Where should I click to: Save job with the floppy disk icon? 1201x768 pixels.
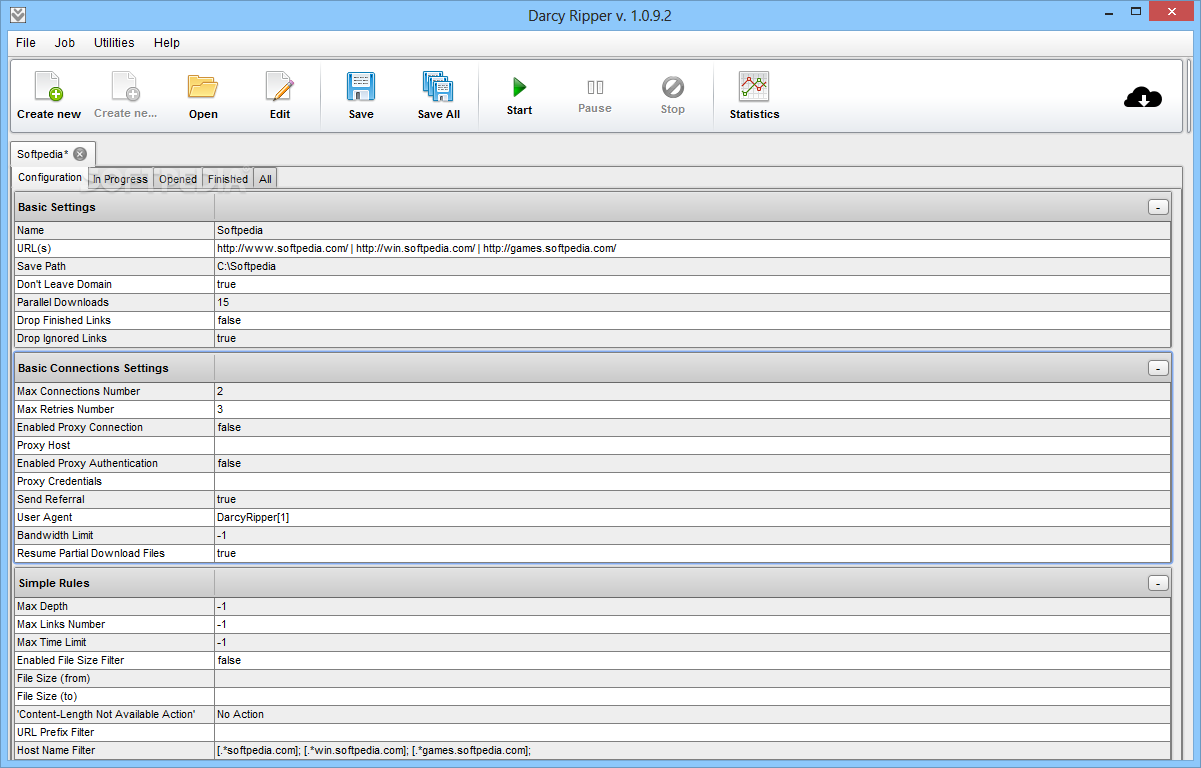pyautogui.click(x=361, y=87)
